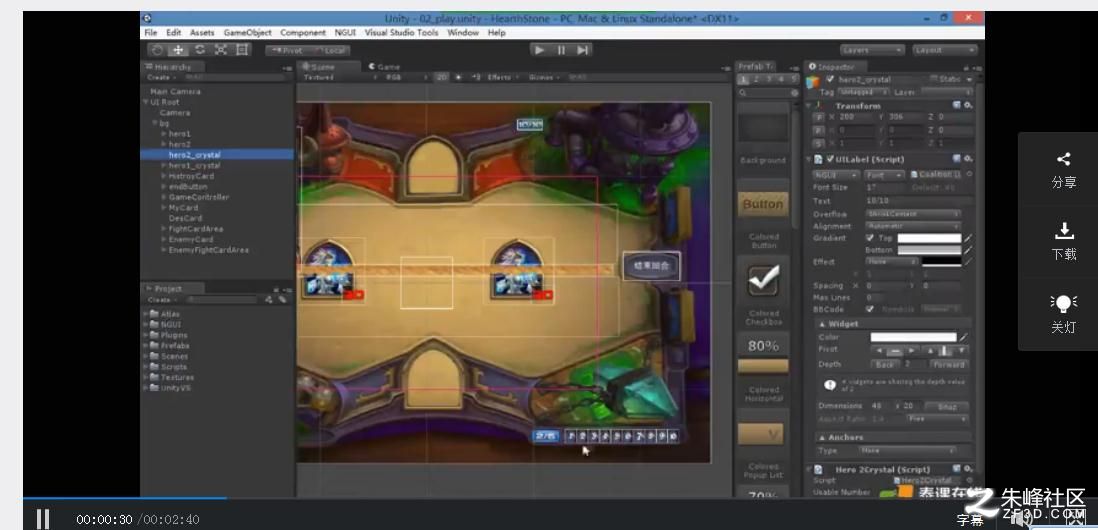Screen dimensions: 1098x530
Task: Click the Gradient Bottom color eyedropper
Action: coord(968,250)
